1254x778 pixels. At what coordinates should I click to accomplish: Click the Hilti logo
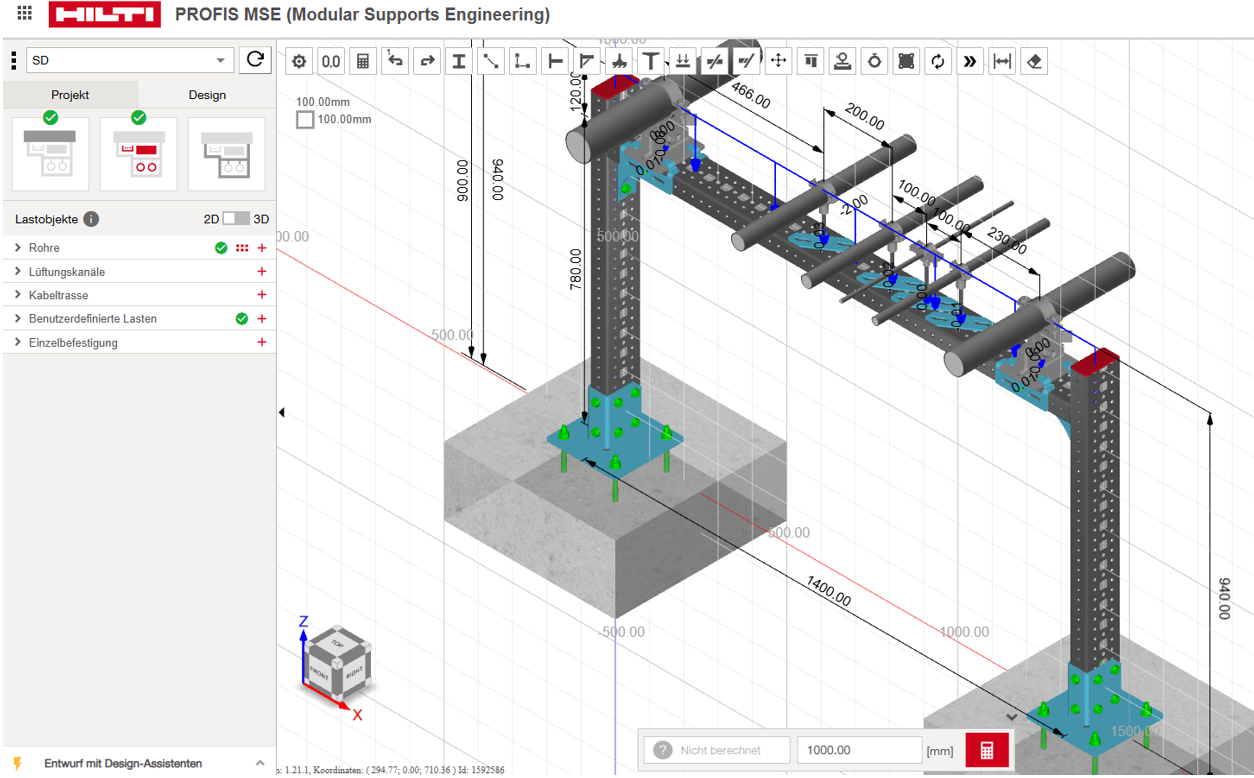point(104,15)
